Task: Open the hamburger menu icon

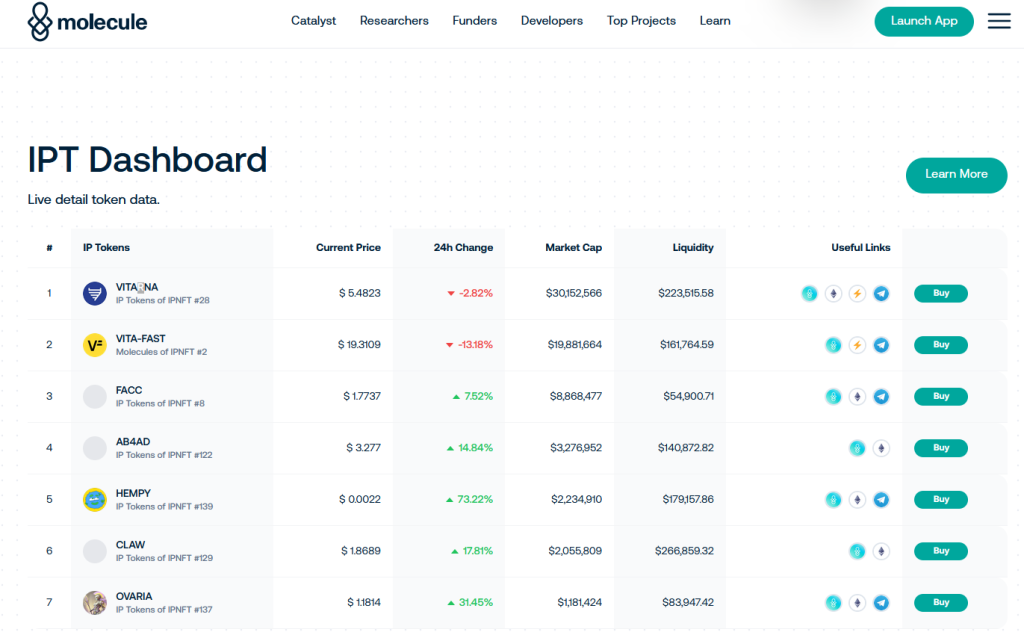Action: (999, 21)
